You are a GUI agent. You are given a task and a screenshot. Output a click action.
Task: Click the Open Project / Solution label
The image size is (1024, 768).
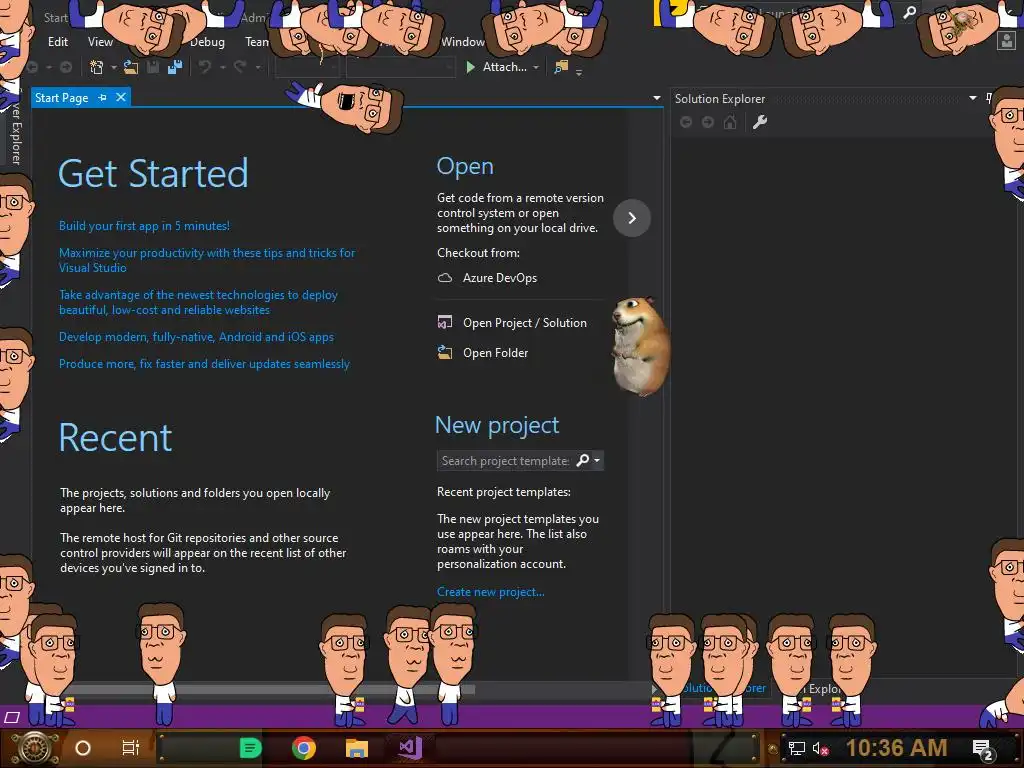click(x=525, y=323)
